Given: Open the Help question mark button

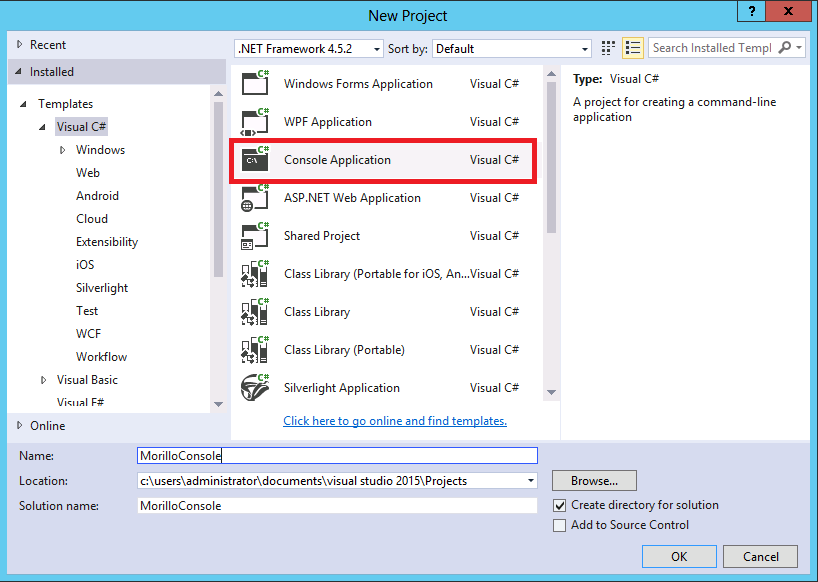Looking at the screenshot, I should 751,11.
